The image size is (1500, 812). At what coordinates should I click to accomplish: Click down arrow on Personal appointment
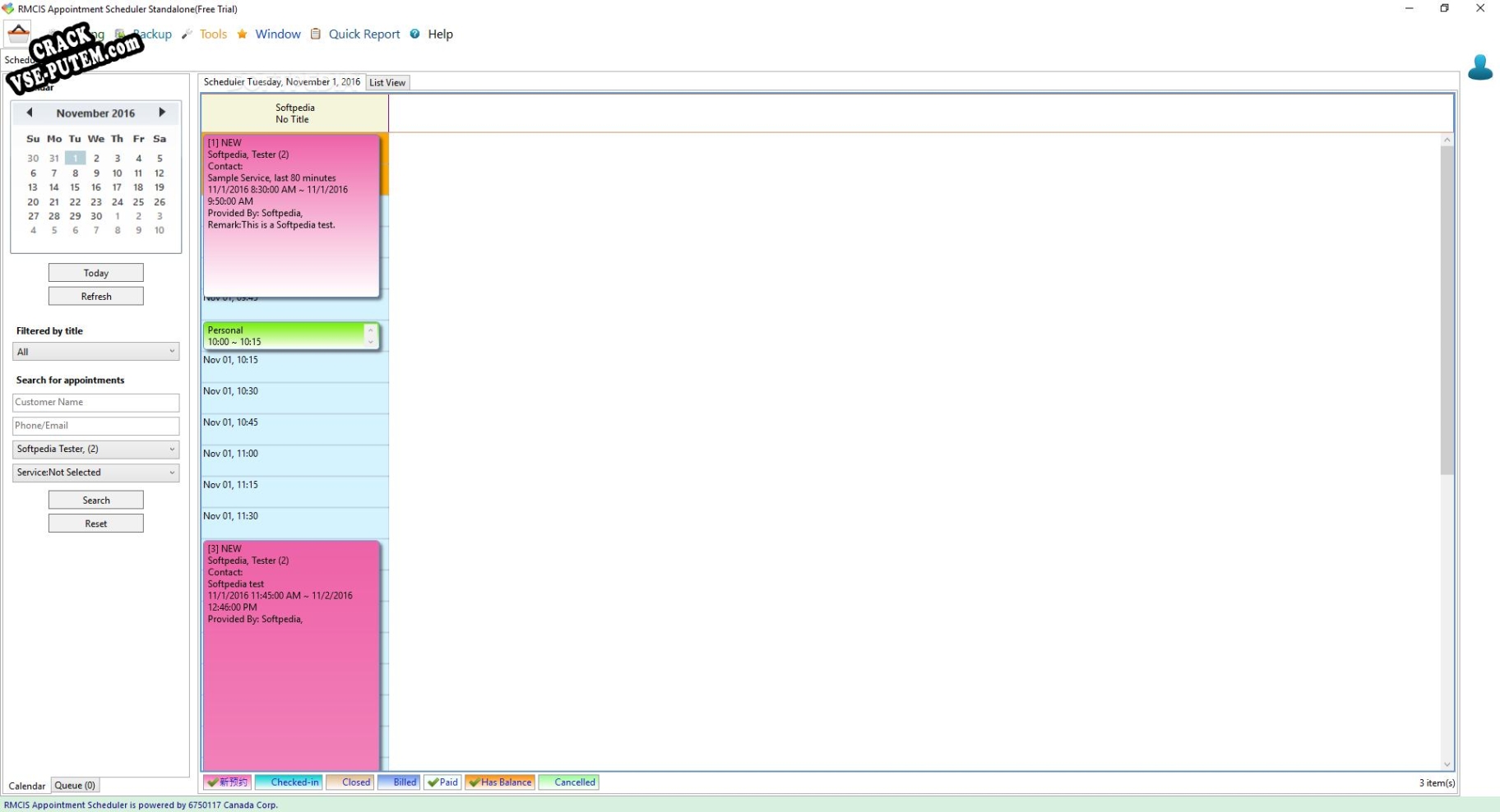[370, 342]
